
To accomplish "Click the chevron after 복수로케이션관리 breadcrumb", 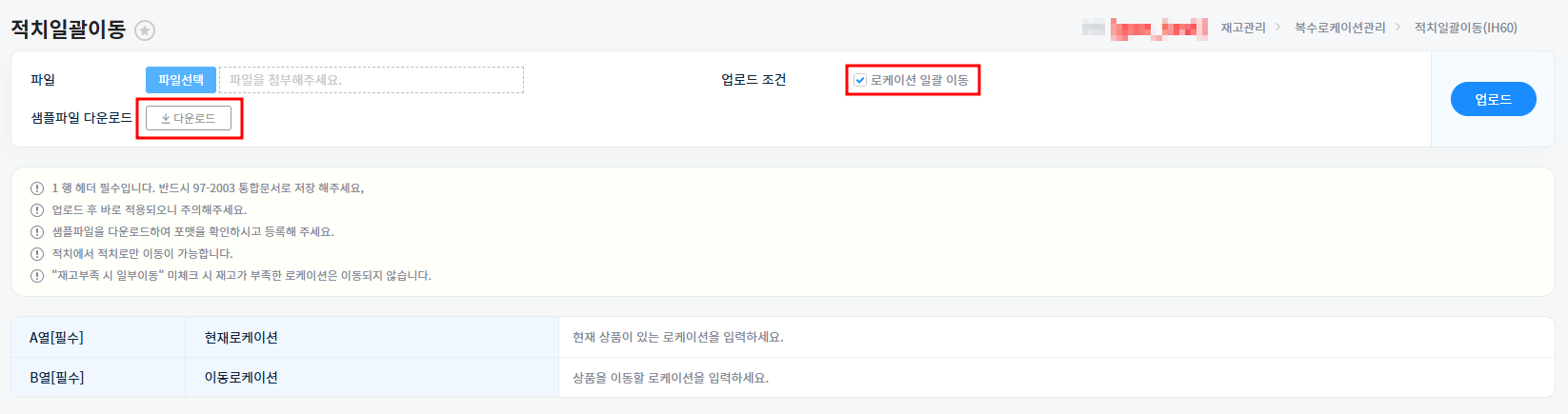I will coord(1398,28).
